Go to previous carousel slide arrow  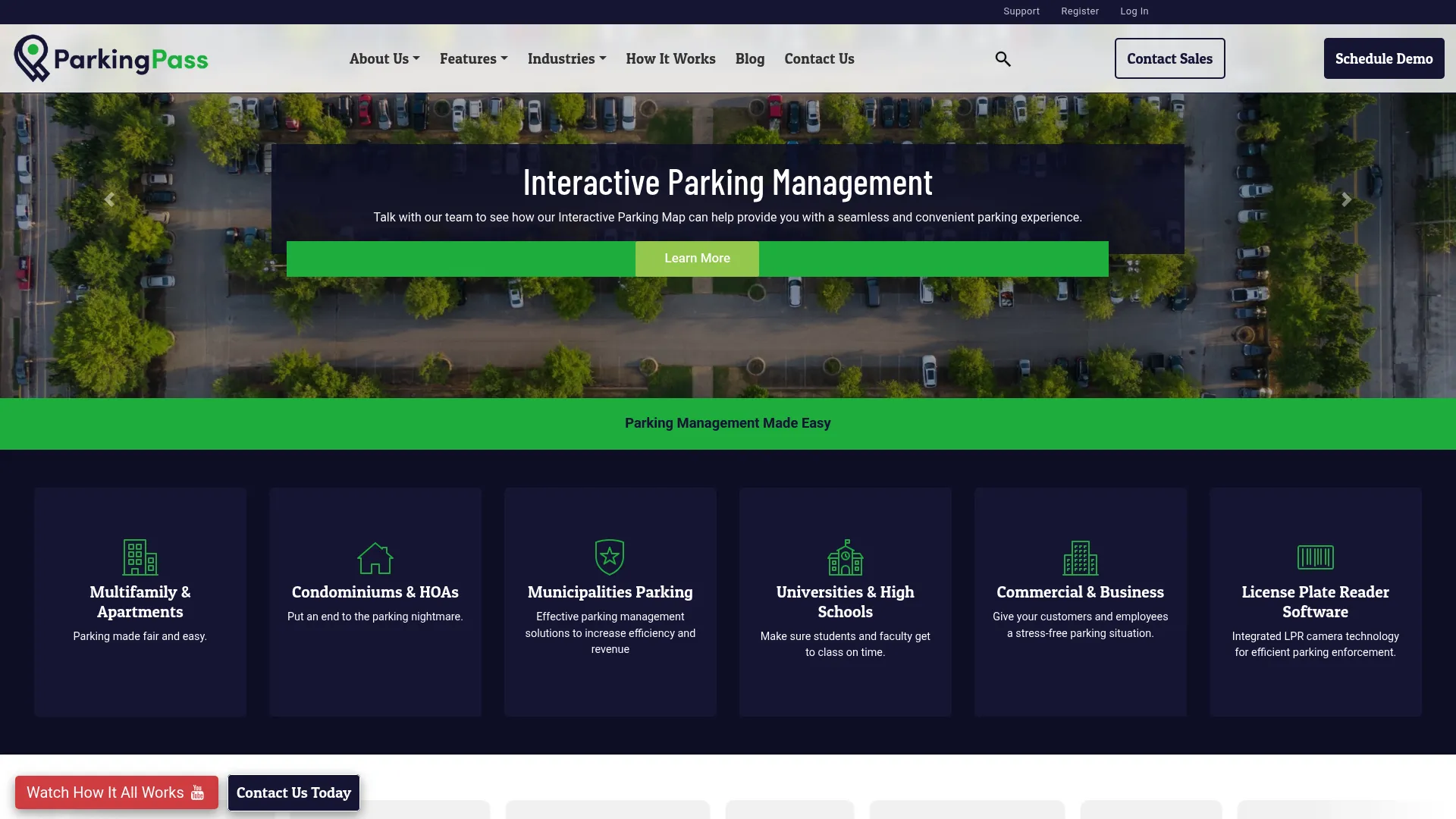click(109, 199)
